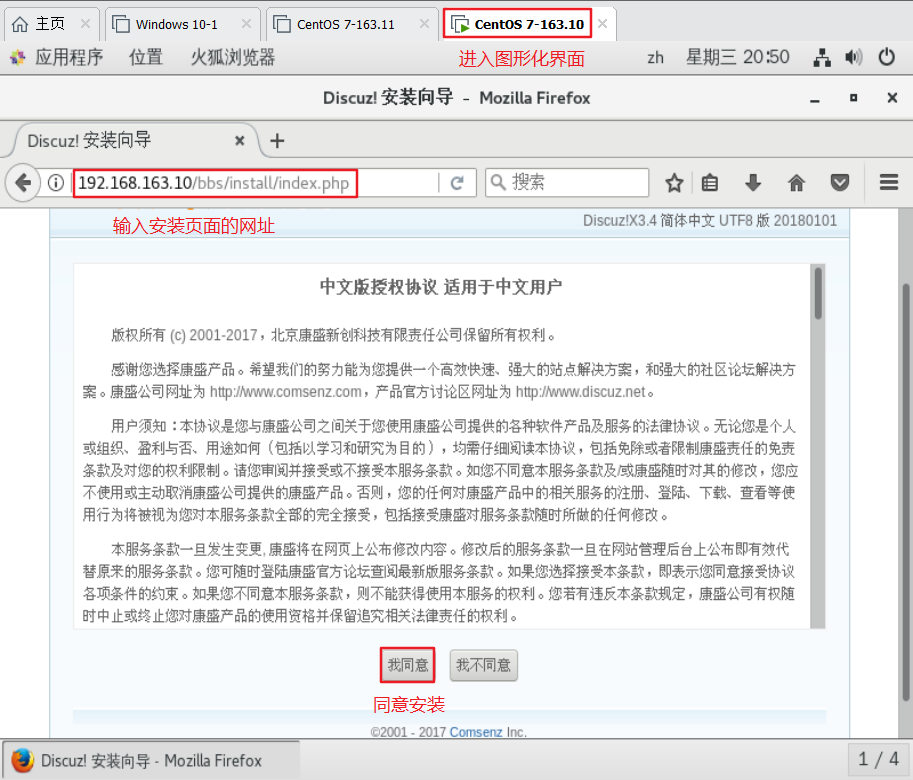Image resolution: width=913 pixels, height=780 pixels.
Task: Click the heading 中文版授权协议 适用于中文用户
Action: pos(441,287)
